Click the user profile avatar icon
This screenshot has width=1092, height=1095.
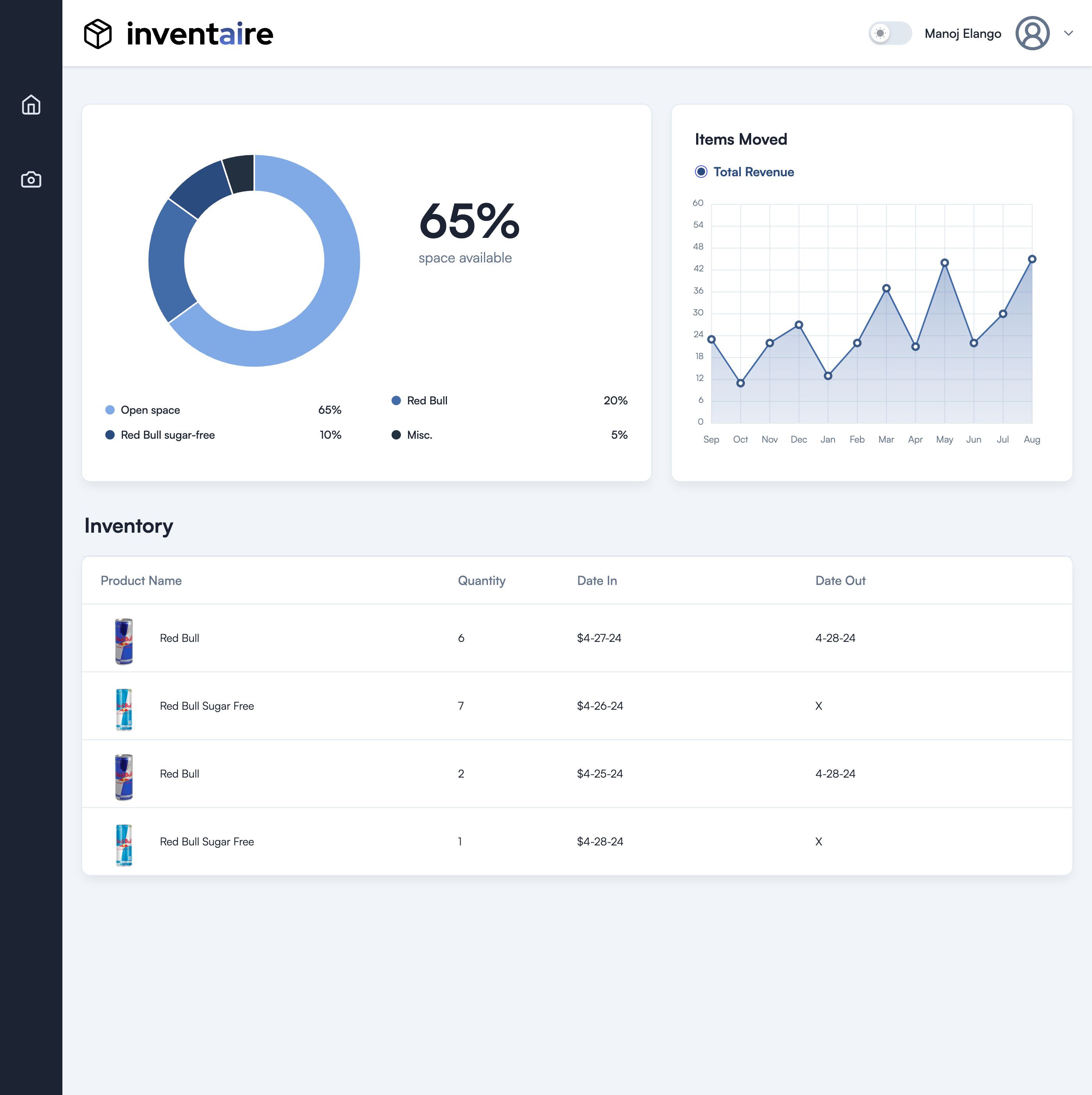(x=1032, y=34)
